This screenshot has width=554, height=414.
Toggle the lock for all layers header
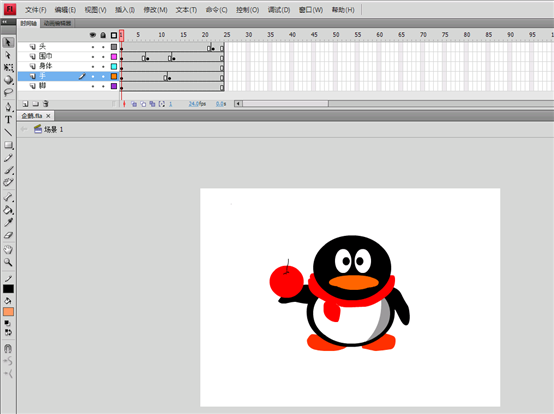103,35
